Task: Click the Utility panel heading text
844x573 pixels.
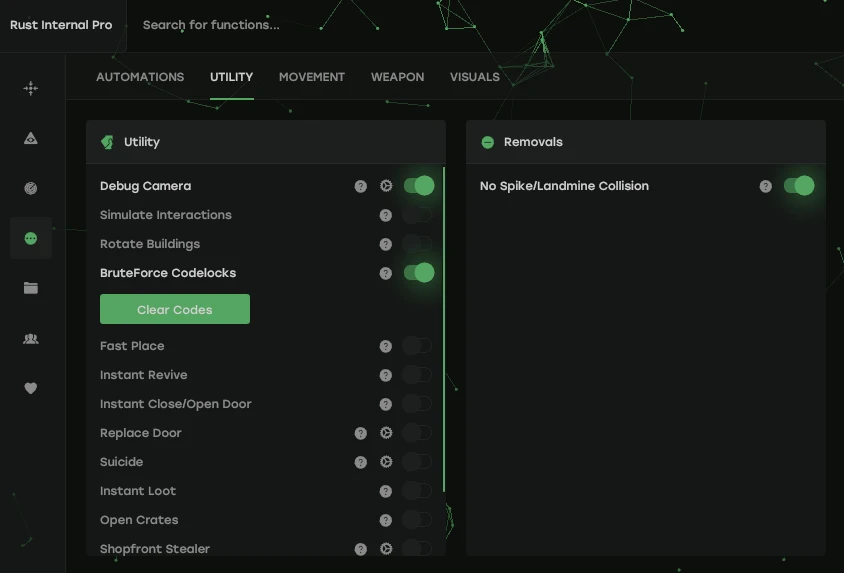Action: pyautogui.click(x=142, y=142)
